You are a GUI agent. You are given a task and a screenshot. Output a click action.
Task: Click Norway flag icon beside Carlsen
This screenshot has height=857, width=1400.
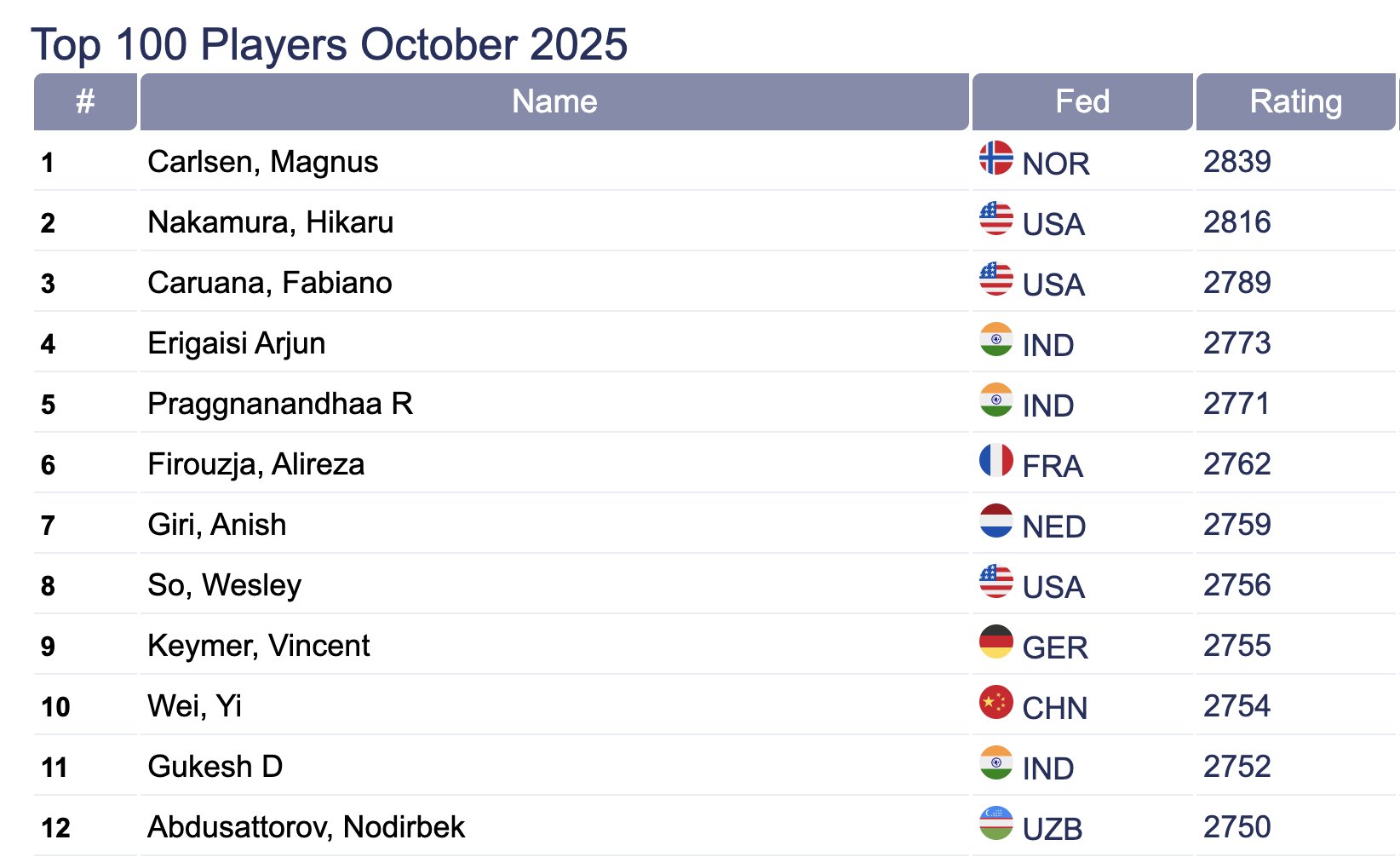(995, 158)
